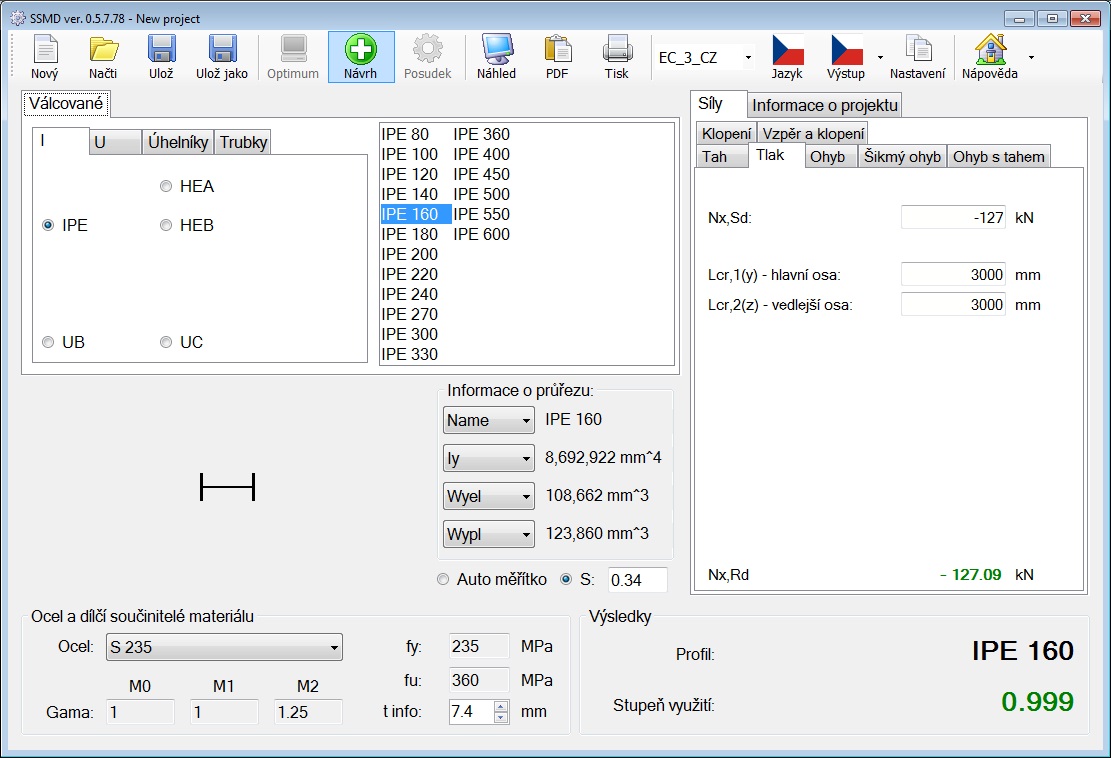Switch to the Klopení tab
This screenshot has width=1111, height=758.
726,134
